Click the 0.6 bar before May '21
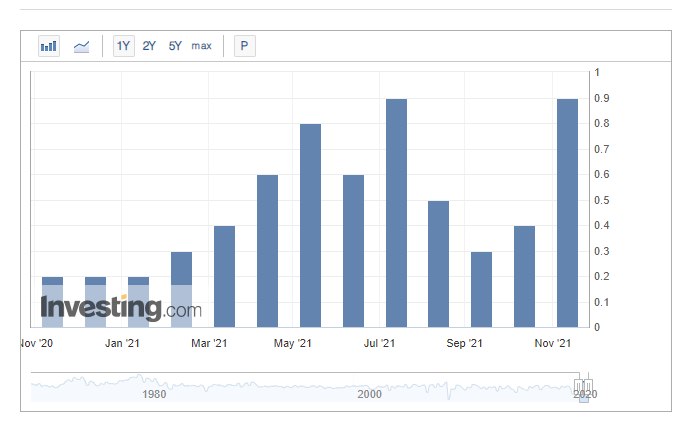The width and height of the screenshot is (683, 423). (267, 251)
